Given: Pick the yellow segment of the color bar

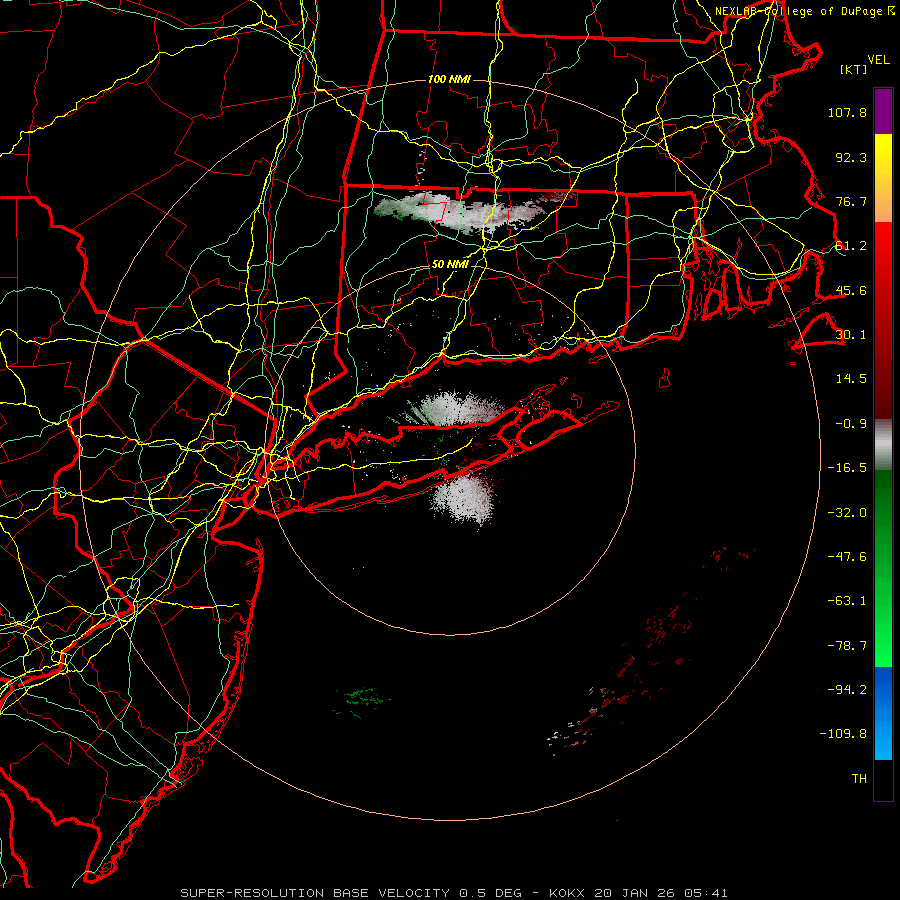Looking at the screenshot, I should 883,156.
